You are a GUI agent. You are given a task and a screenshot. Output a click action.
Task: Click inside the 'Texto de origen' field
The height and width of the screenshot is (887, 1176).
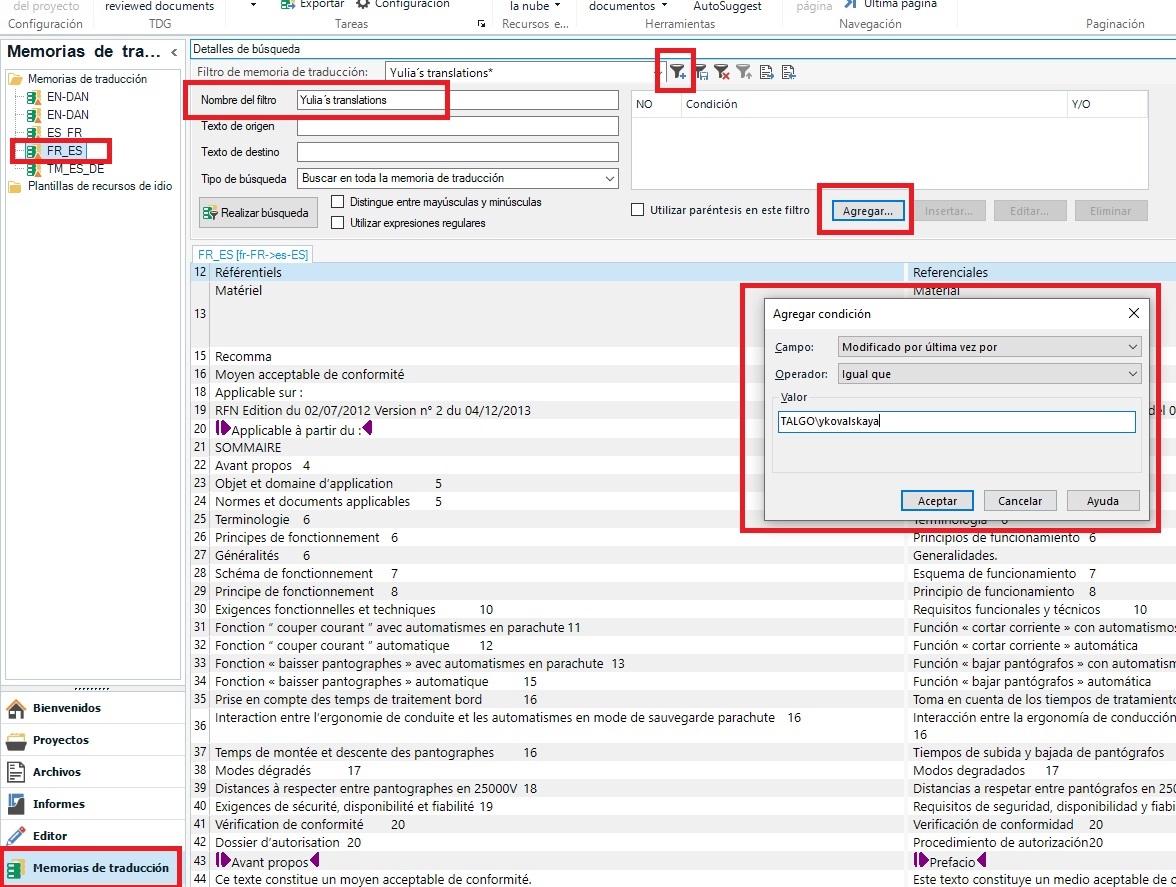[457, 126]
